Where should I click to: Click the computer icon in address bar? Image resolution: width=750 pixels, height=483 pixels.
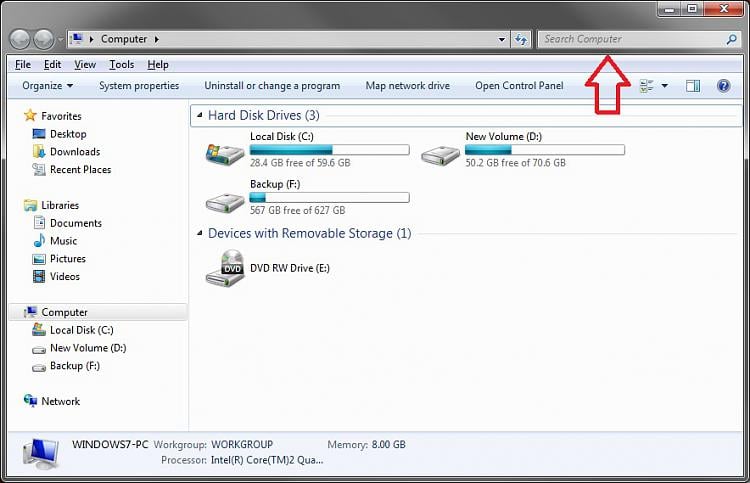coord(77,39)
